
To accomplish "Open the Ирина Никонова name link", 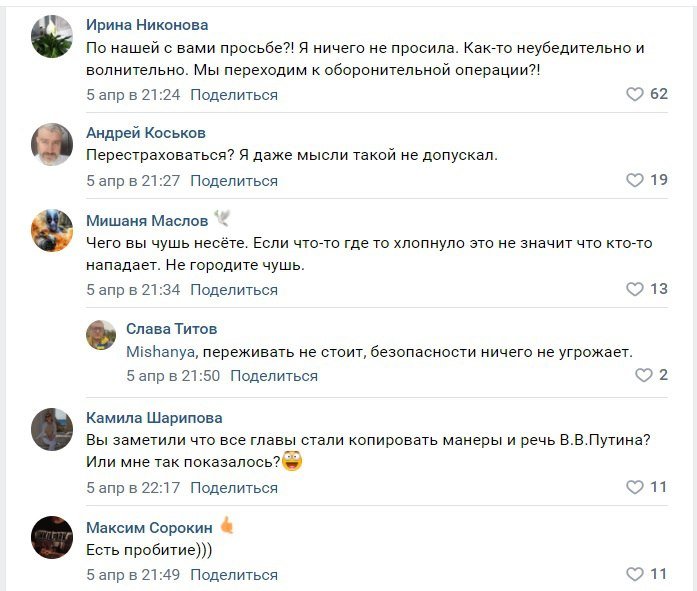I will click(147, 24).
